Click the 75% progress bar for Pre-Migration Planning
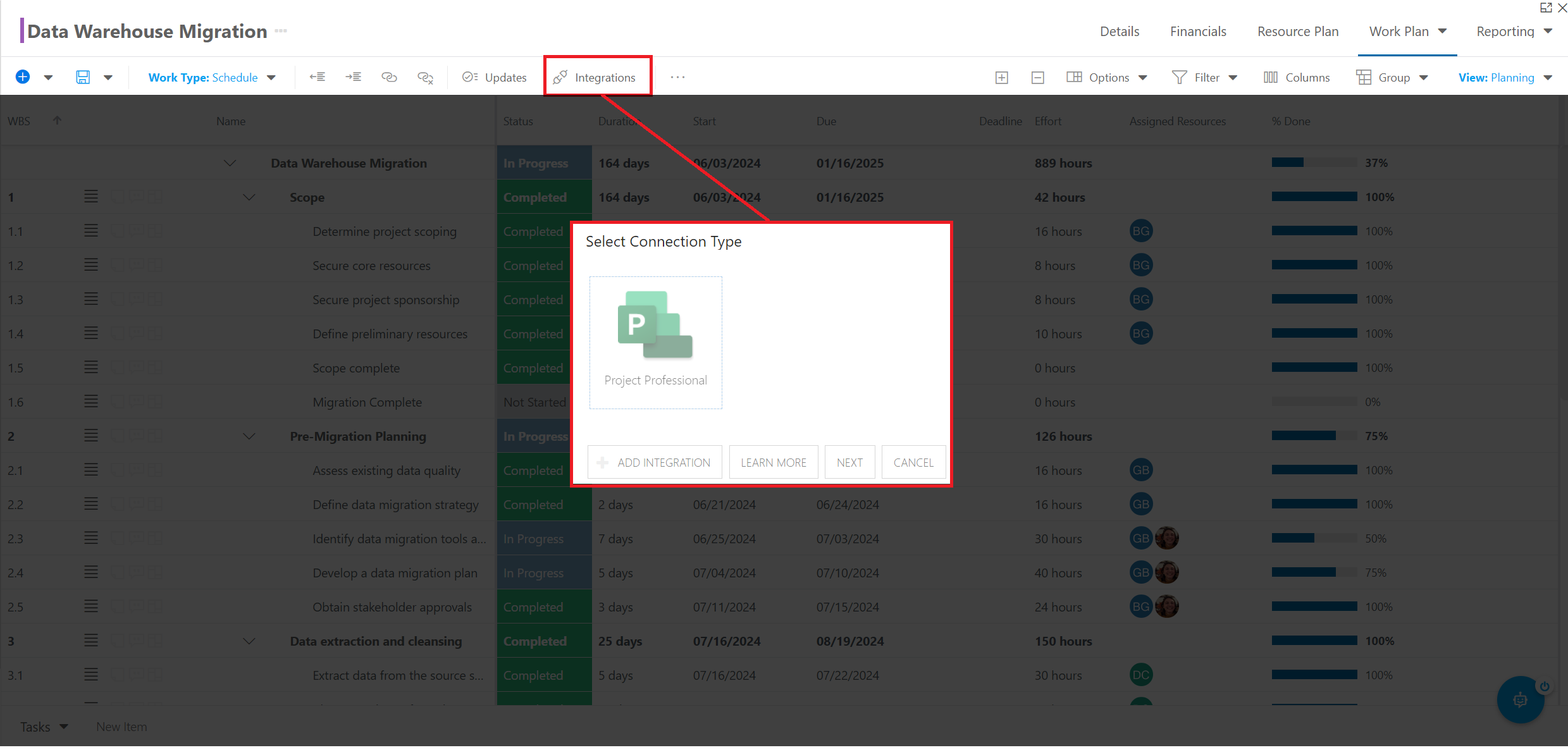The image size is (1568, 750). click(x=1314, y=436)
